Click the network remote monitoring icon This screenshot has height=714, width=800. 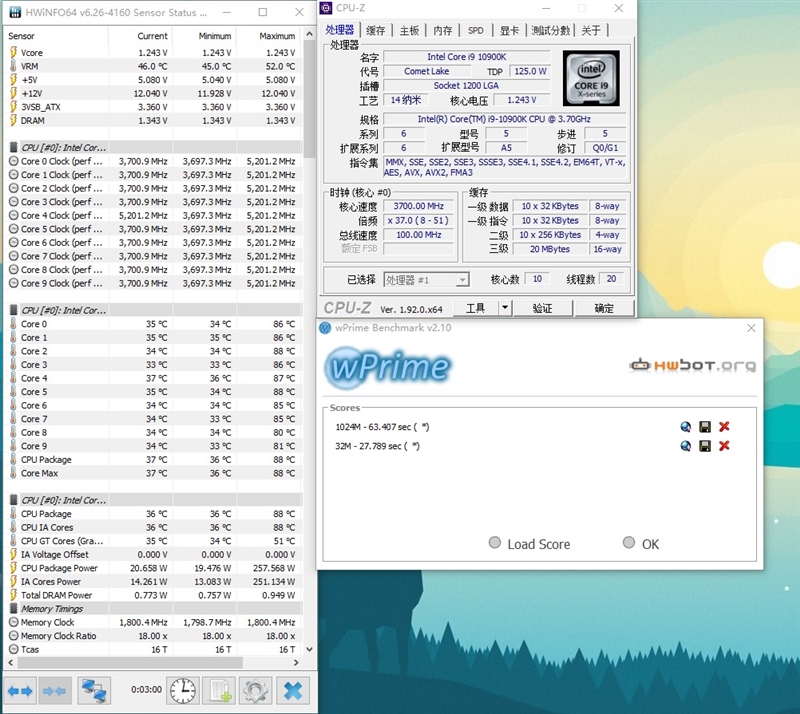click(x=94, y=690)
